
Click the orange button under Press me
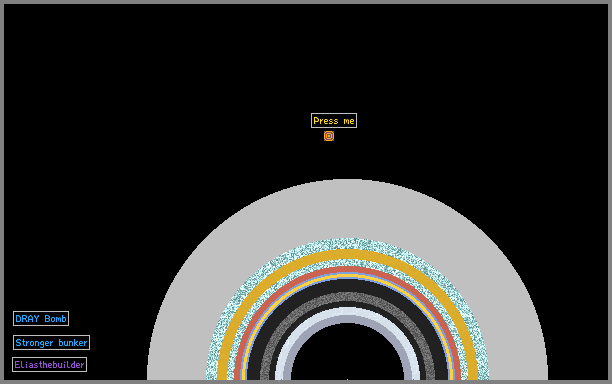[329, 136]
